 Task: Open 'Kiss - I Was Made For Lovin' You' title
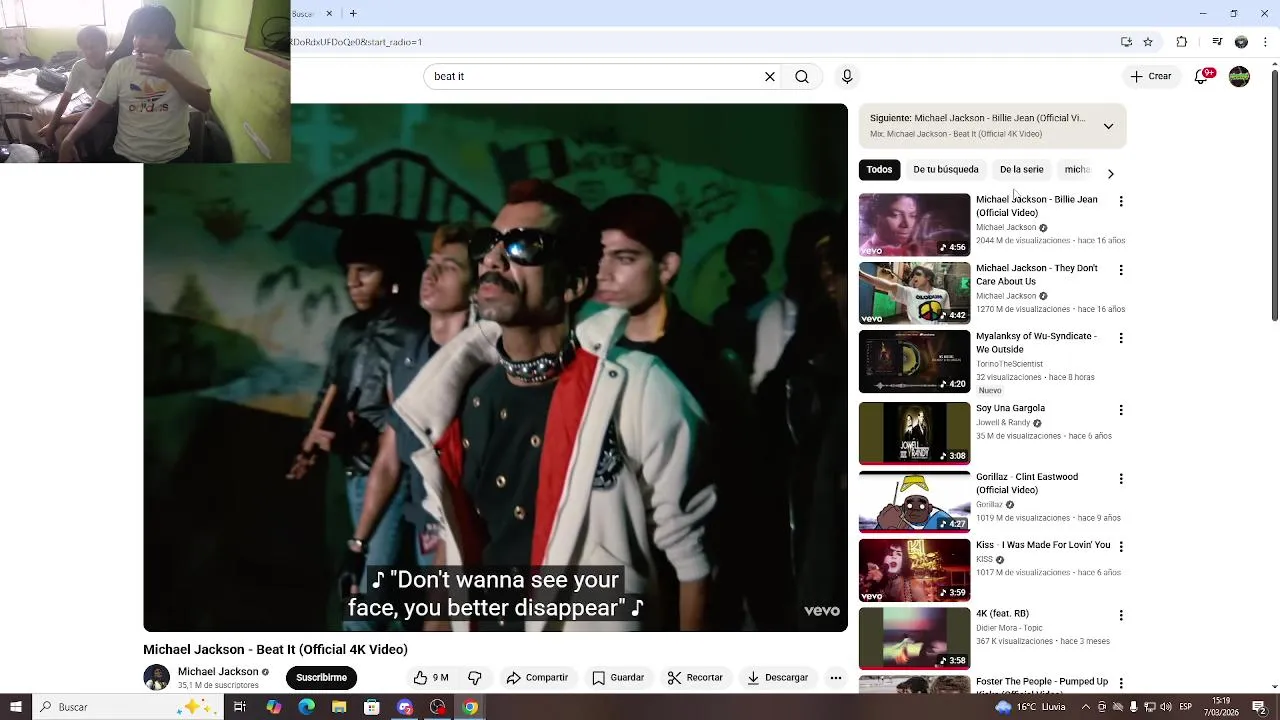pos(1043,545)
